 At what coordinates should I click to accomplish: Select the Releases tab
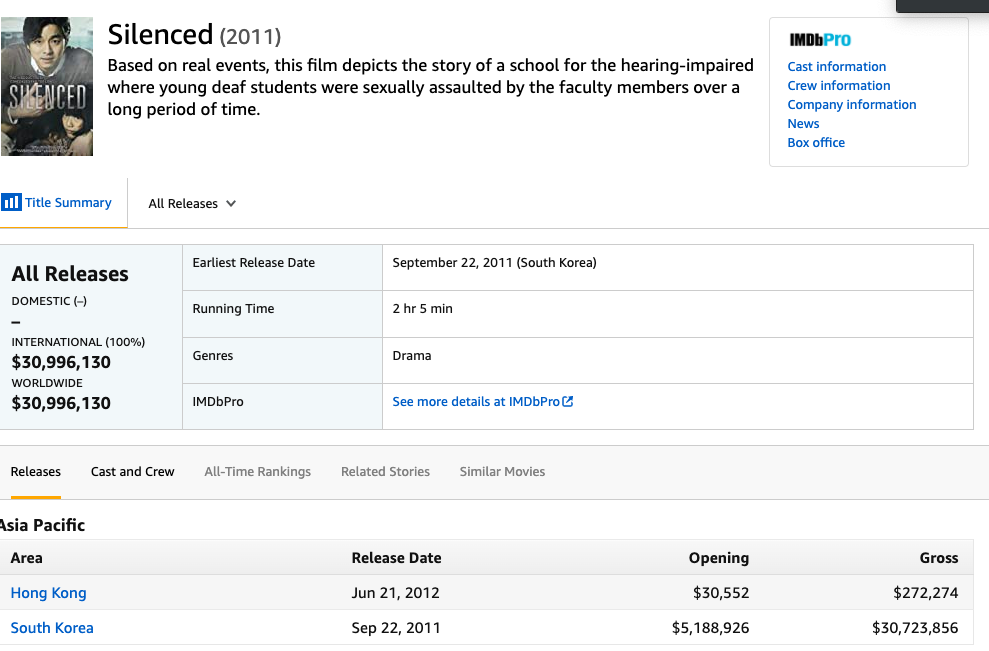pyautogui.click(x=36, y=472)
